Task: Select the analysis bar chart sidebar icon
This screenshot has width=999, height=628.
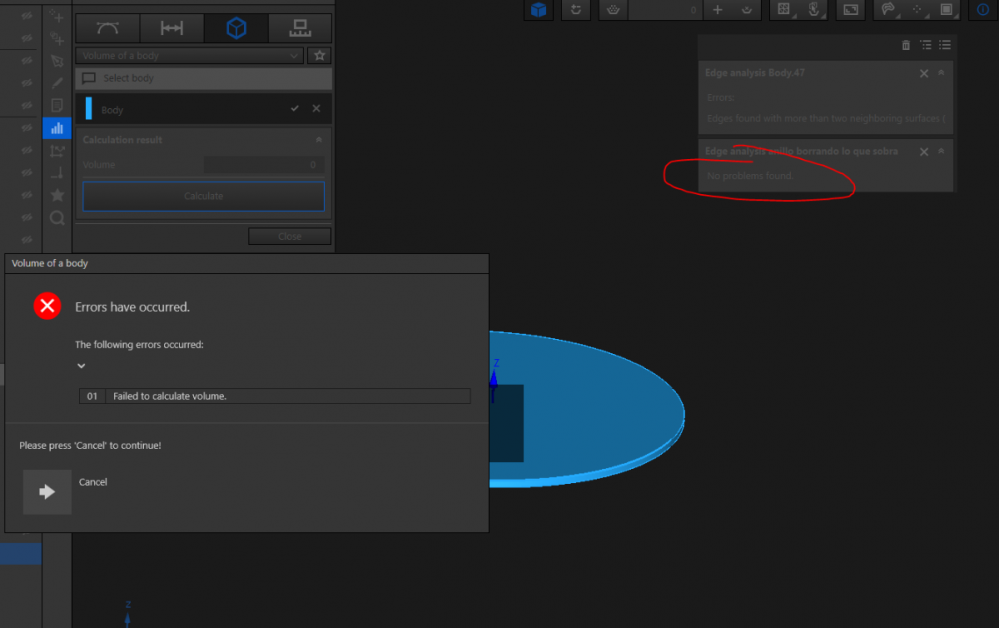Action: pyautogui.click(x=57, y=128)
